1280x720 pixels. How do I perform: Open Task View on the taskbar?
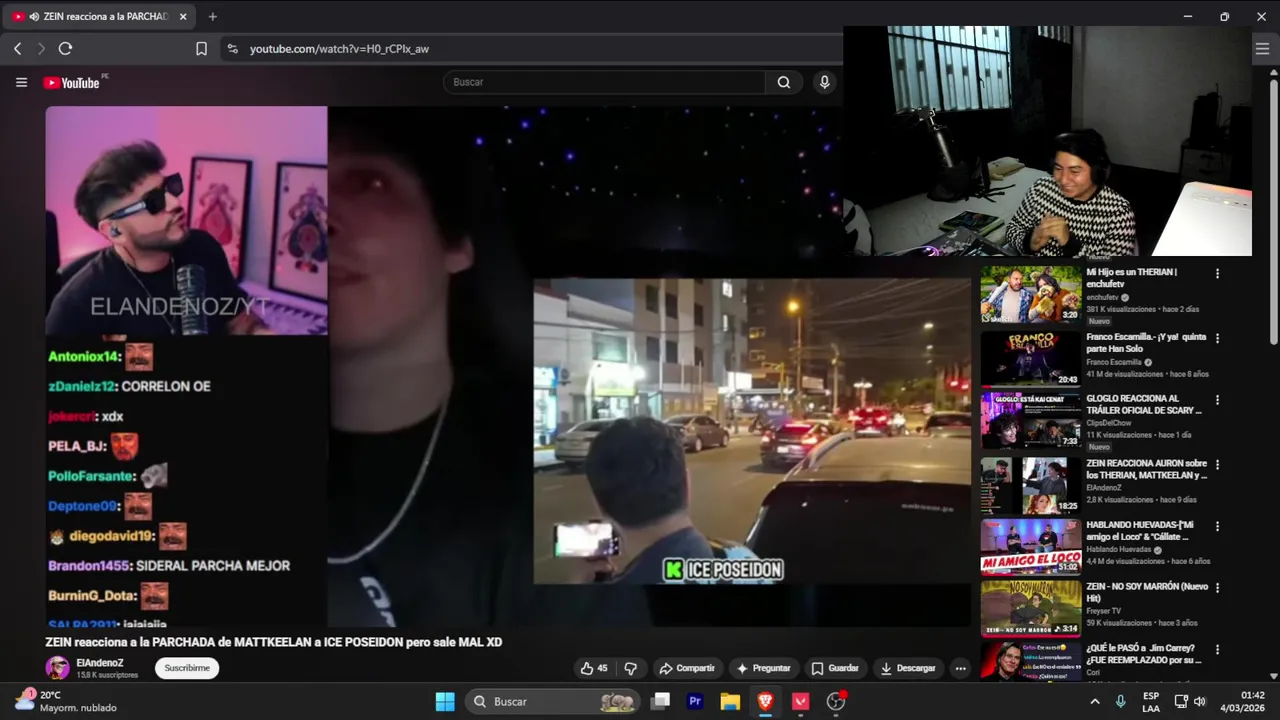660,702
